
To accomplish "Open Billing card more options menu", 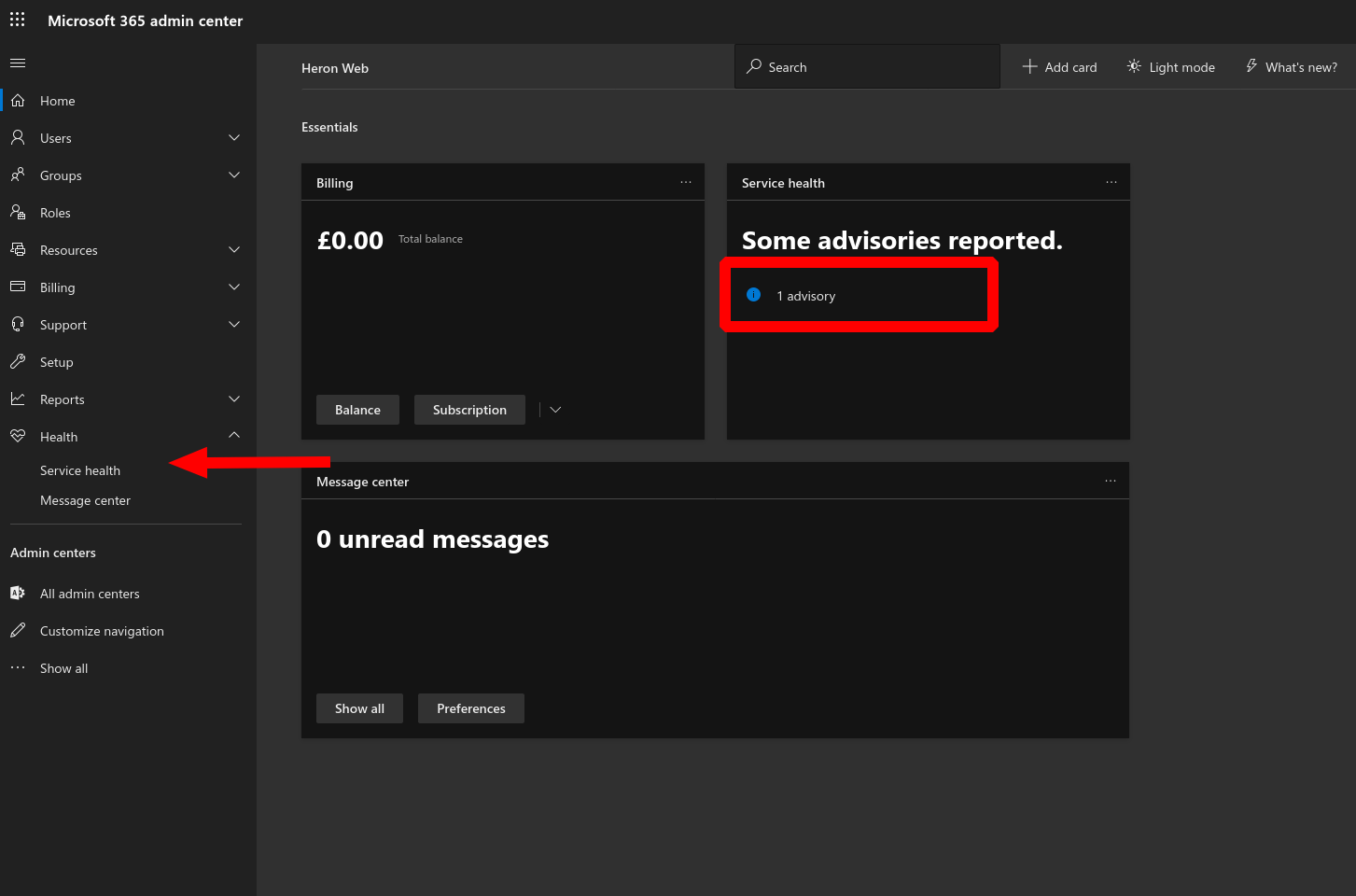I will 686,182.
